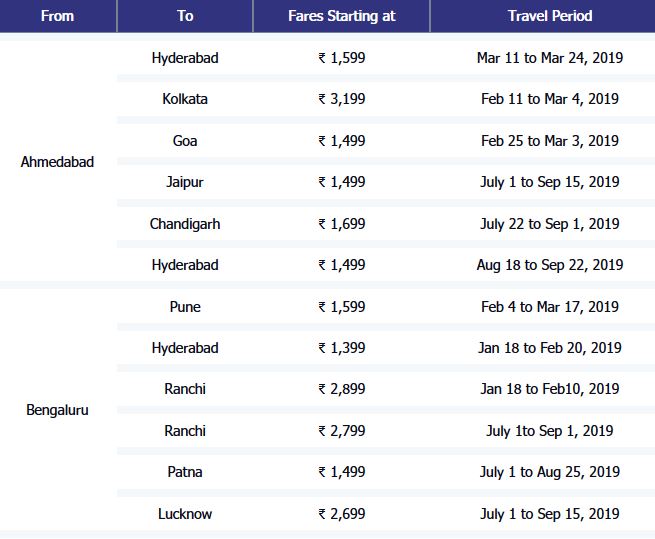Click Aug 18 to Sep 22, 2019 period
This screenshot has width=655, height=539.
(549, 265)
